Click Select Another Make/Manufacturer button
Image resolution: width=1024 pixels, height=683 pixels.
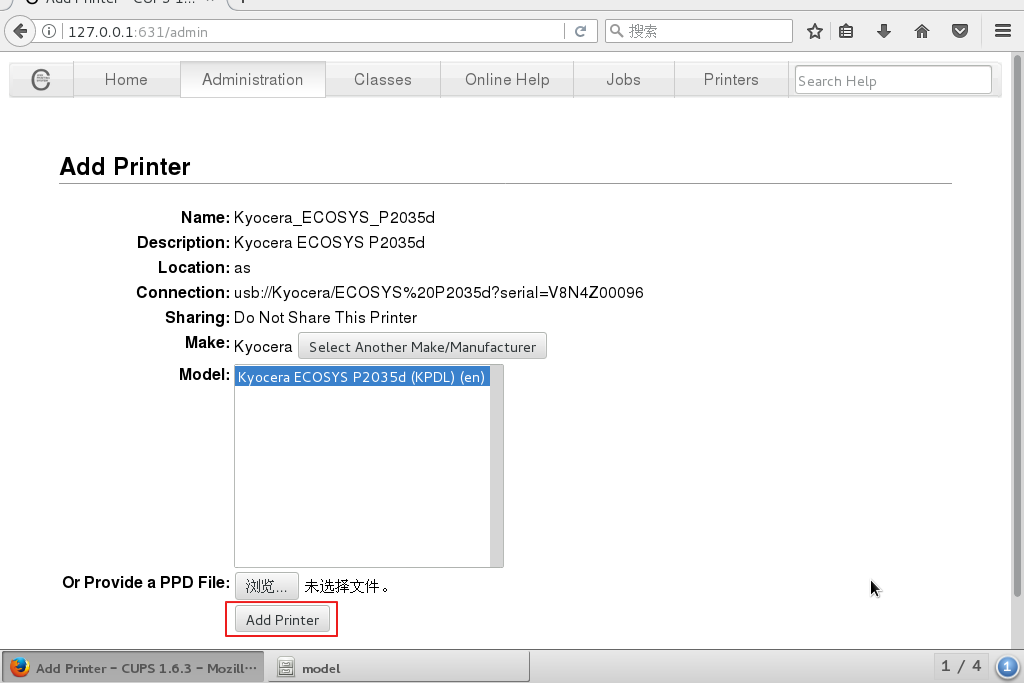(x=422, y=347)
